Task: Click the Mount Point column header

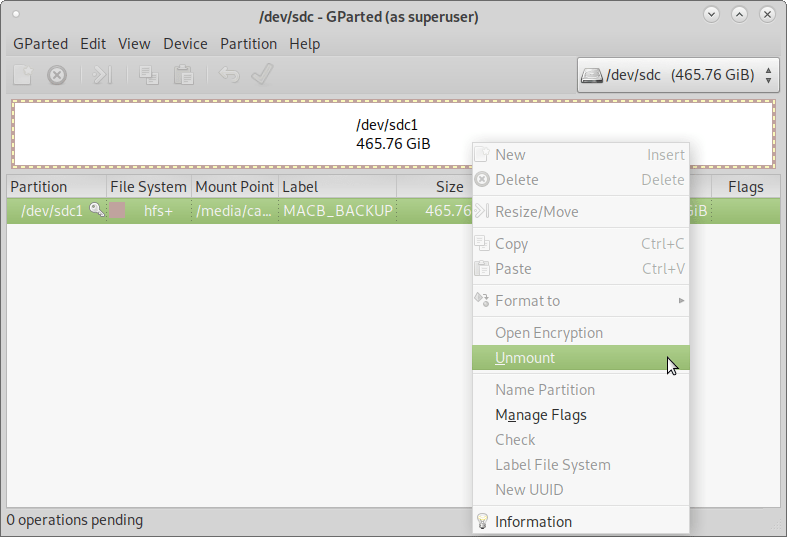Action: (x=235, y=187)
